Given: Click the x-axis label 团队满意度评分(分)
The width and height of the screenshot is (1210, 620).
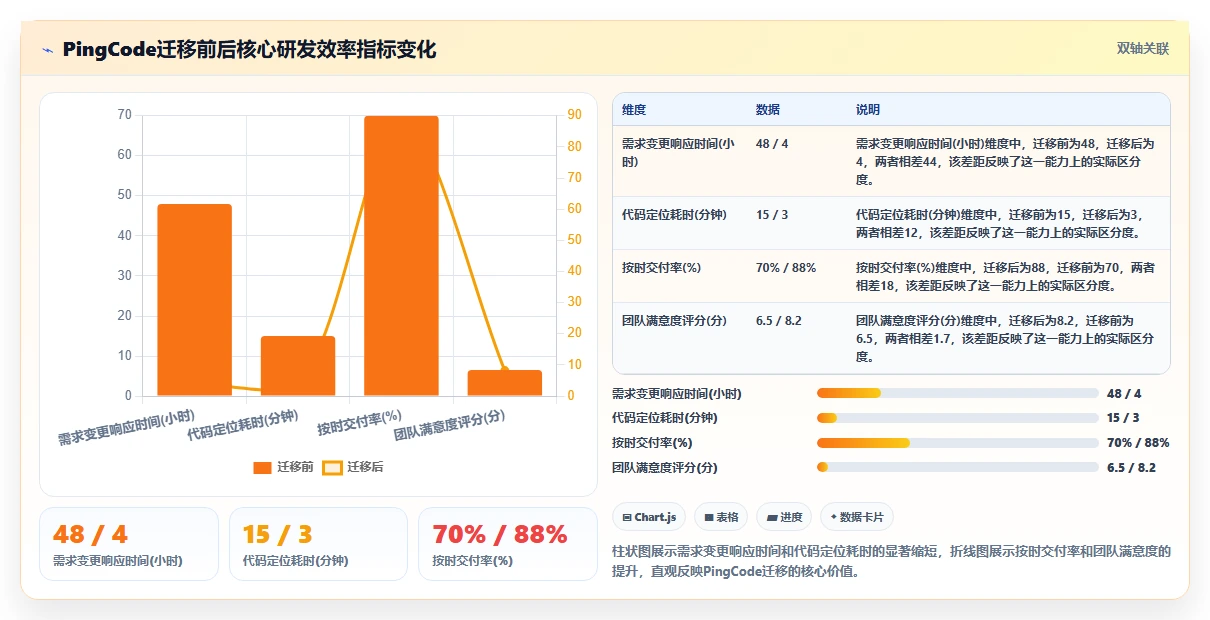Looking at the screenshot, I should click(x=450, y=425).
